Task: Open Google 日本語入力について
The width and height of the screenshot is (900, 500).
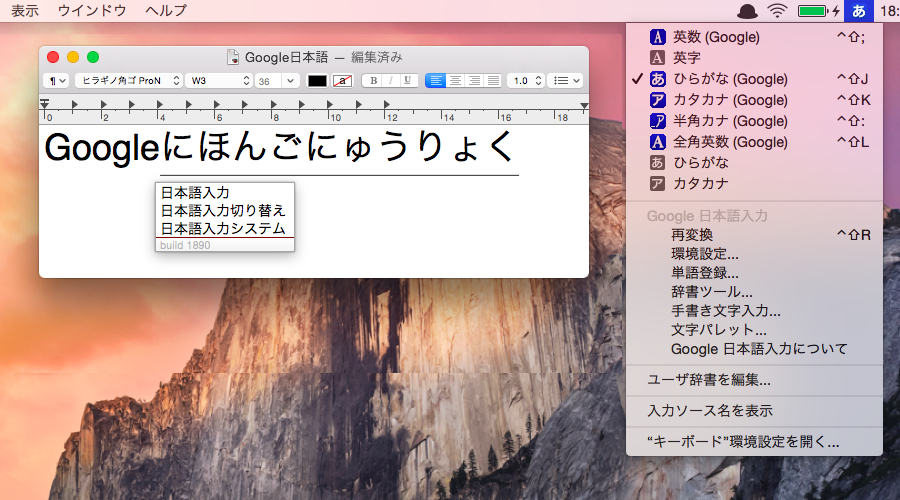Action: (754, 348)
